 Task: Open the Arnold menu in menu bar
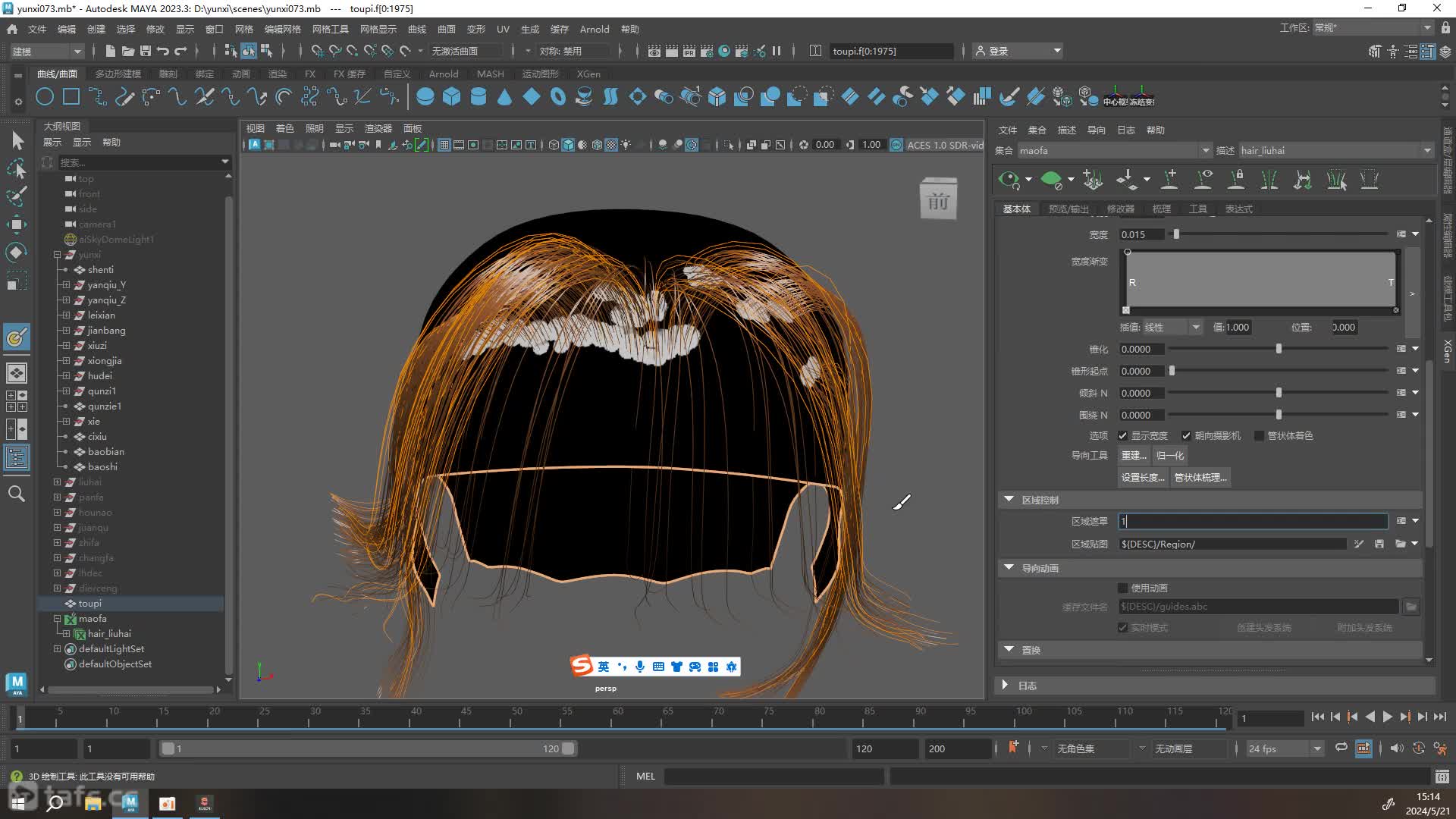point(595,29)
